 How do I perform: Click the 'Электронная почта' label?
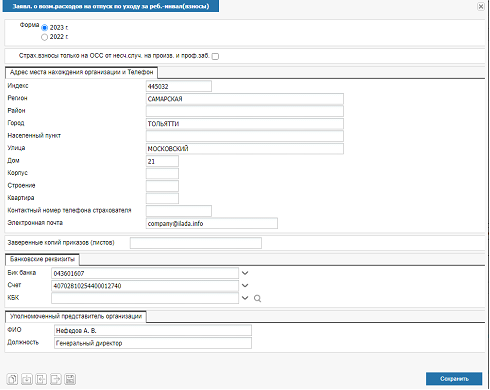[35, 223]
